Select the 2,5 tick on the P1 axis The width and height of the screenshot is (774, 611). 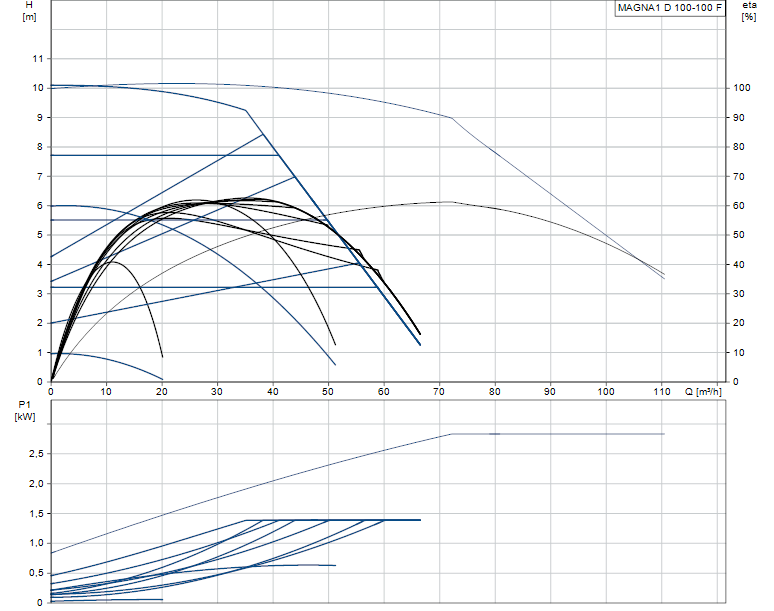37,454
